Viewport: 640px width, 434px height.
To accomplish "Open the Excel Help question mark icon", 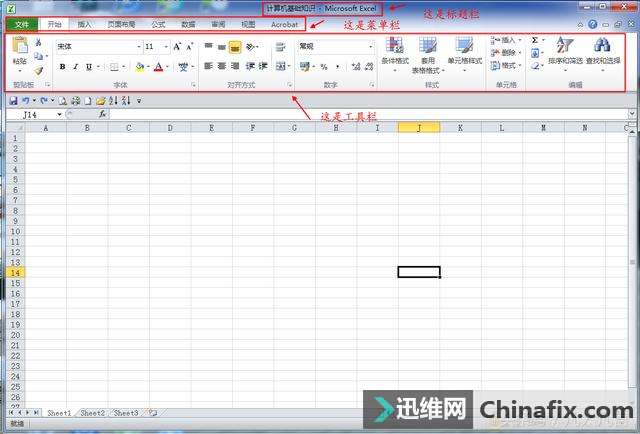I will (x=593, y=25).
